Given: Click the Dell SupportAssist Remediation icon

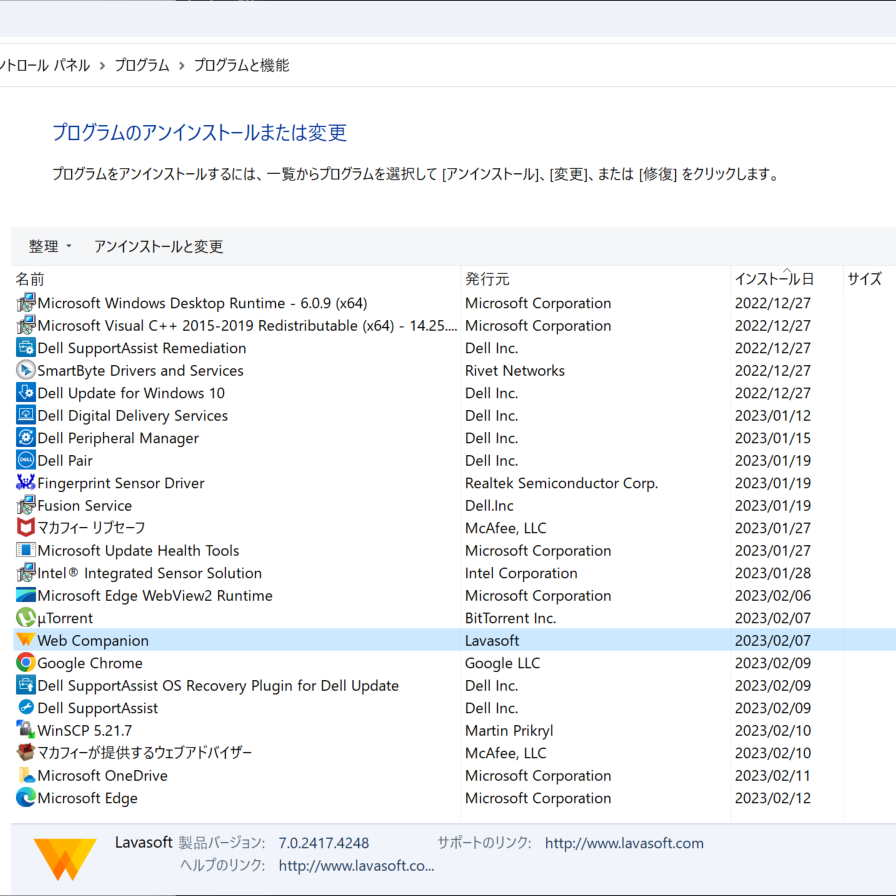Looking at the screenshot, I should coord(26,347).
